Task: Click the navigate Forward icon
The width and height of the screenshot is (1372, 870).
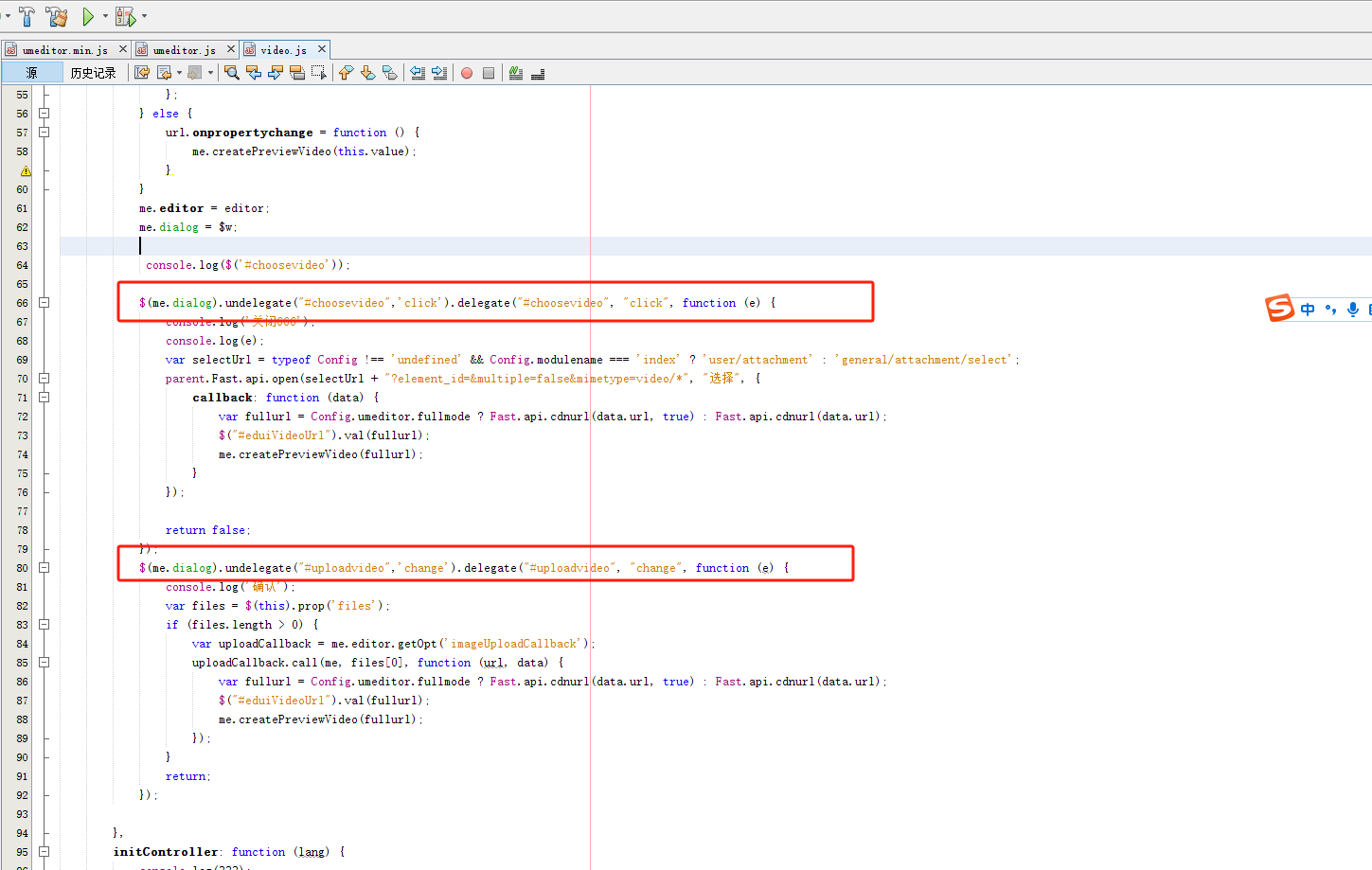Action: pos(194,73)
